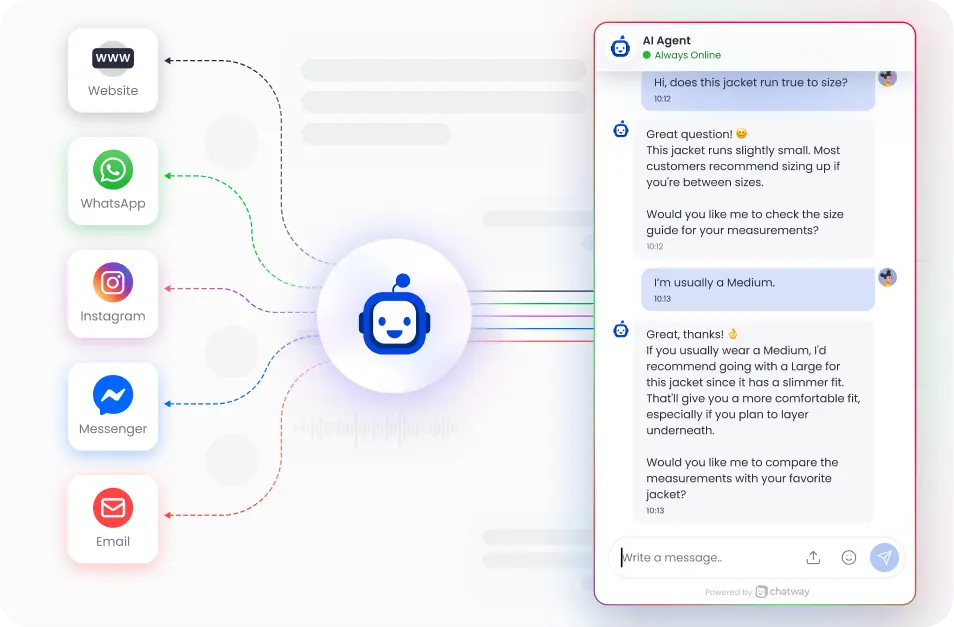Click bot avatar beside 'Great question!' message

click(621, 129)
